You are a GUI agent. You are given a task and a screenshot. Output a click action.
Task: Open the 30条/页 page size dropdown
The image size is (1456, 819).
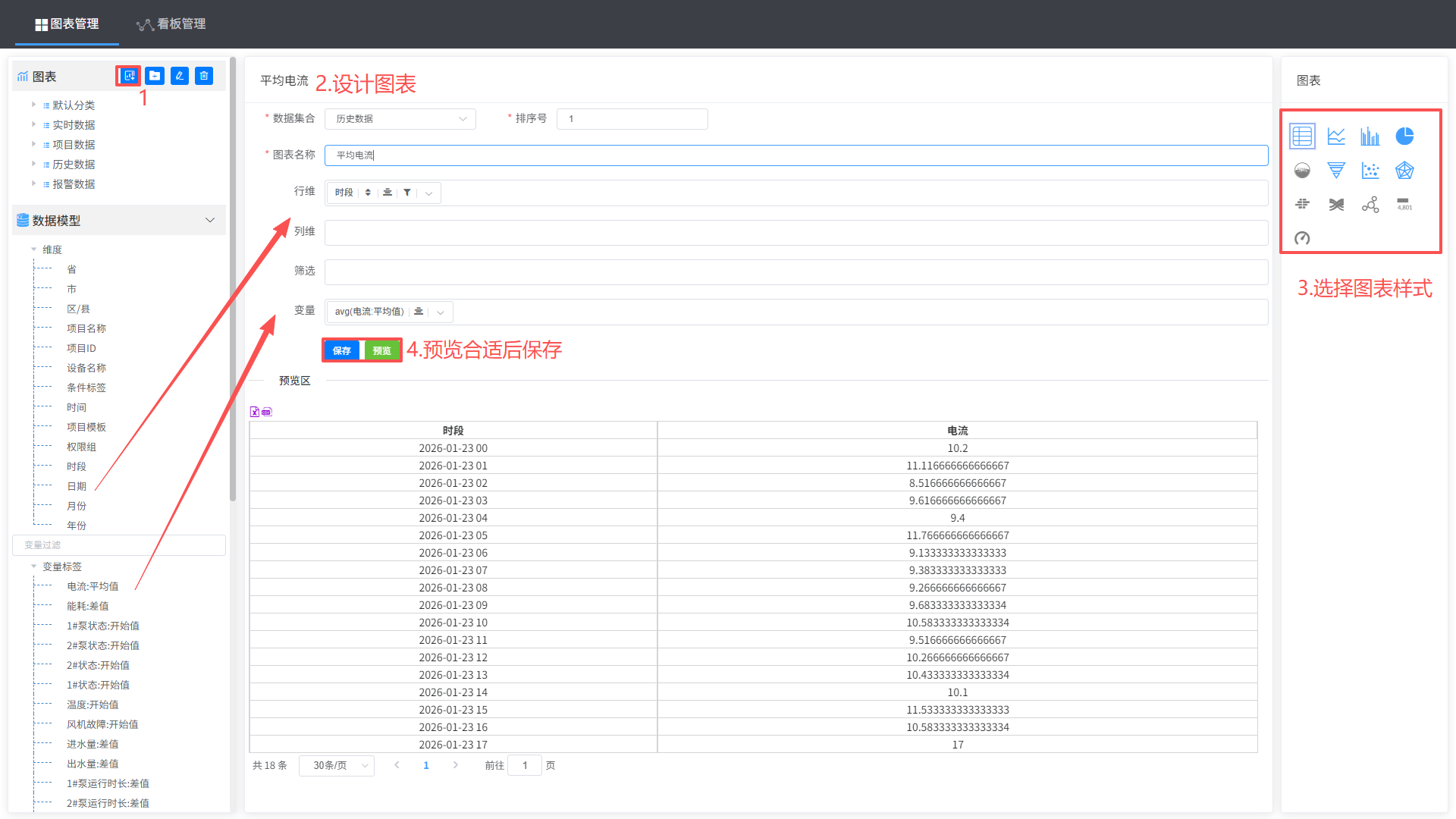tap(337, 766)
